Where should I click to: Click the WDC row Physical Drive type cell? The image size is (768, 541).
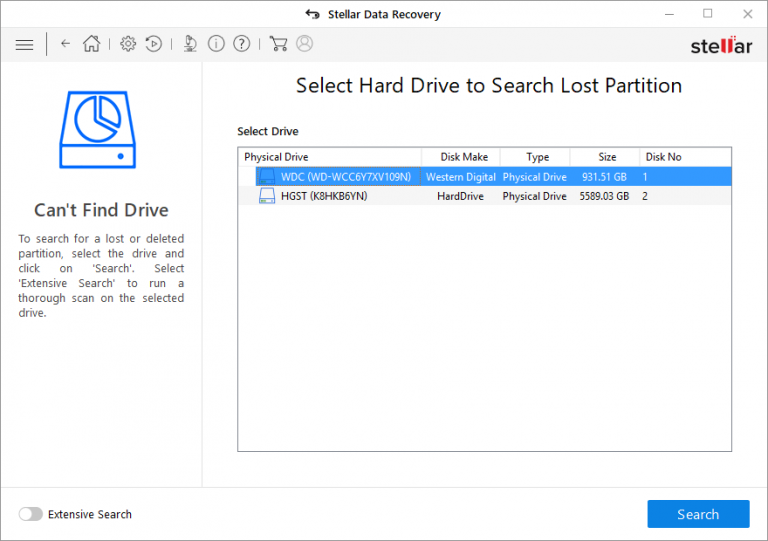pos(534,177)
